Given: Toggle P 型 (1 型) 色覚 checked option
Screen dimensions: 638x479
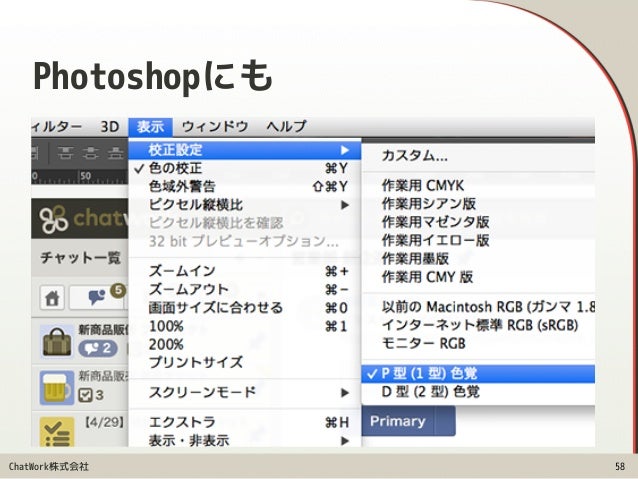Looking at the screenshot, I should (478, 374).
